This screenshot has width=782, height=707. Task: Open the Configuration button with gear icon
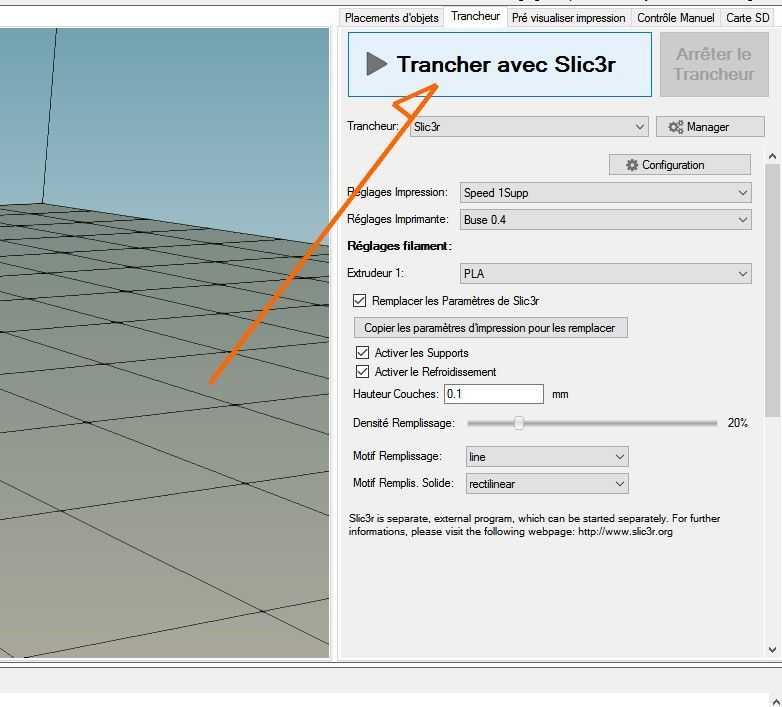[x=679, y=165]
